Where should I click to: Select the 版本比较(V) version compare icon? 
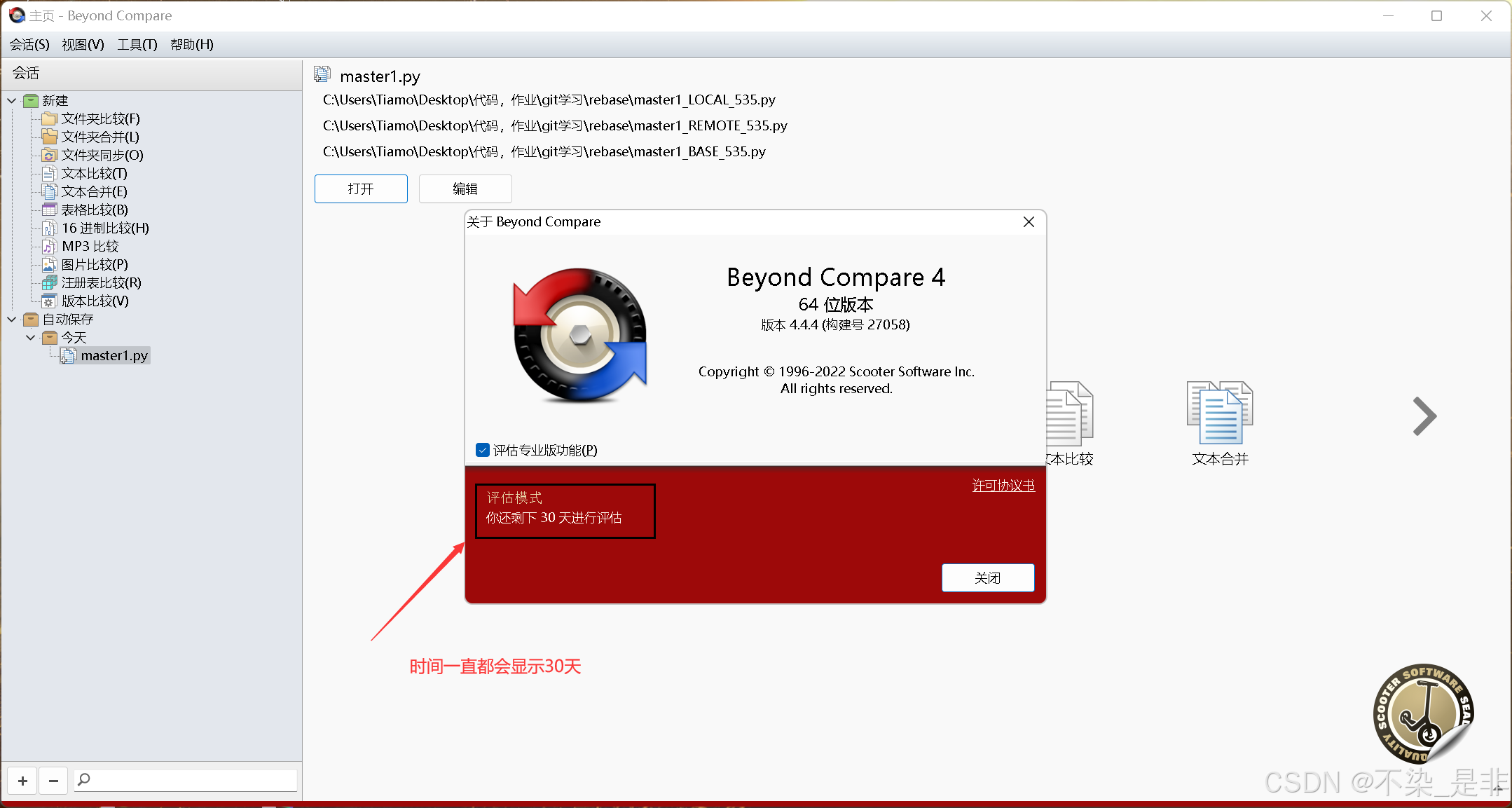49,301
